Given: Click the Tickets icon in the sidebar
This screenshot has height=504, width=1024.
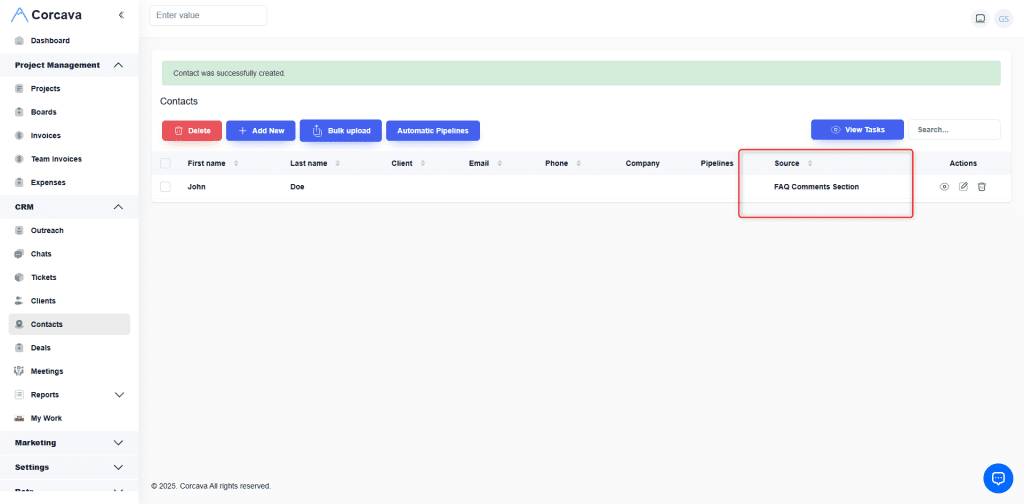Looking at the screenshot, I should tap(19, 277).
